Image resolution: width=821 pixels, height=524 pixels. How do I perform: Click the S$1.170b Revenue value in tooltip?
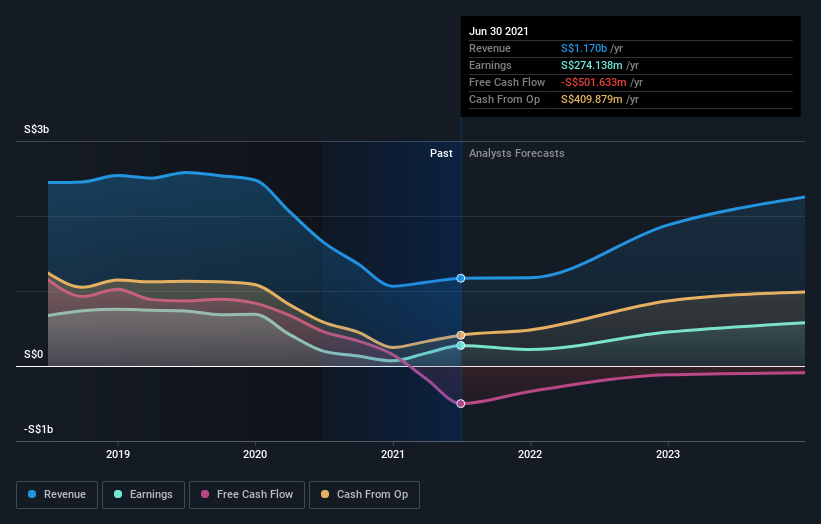tap(584, 48)
